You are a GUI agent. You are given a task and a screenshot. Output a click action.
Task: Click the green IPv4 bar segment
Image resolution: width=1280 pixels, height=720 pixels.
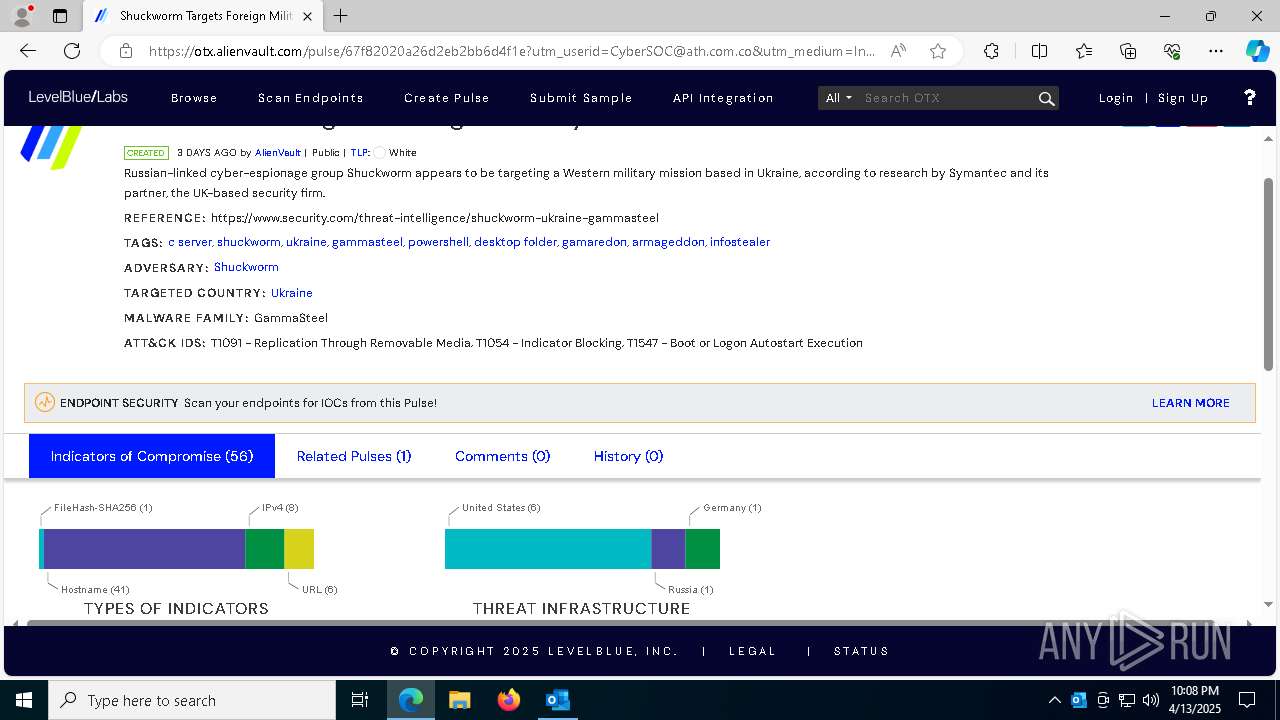(265, 549)
